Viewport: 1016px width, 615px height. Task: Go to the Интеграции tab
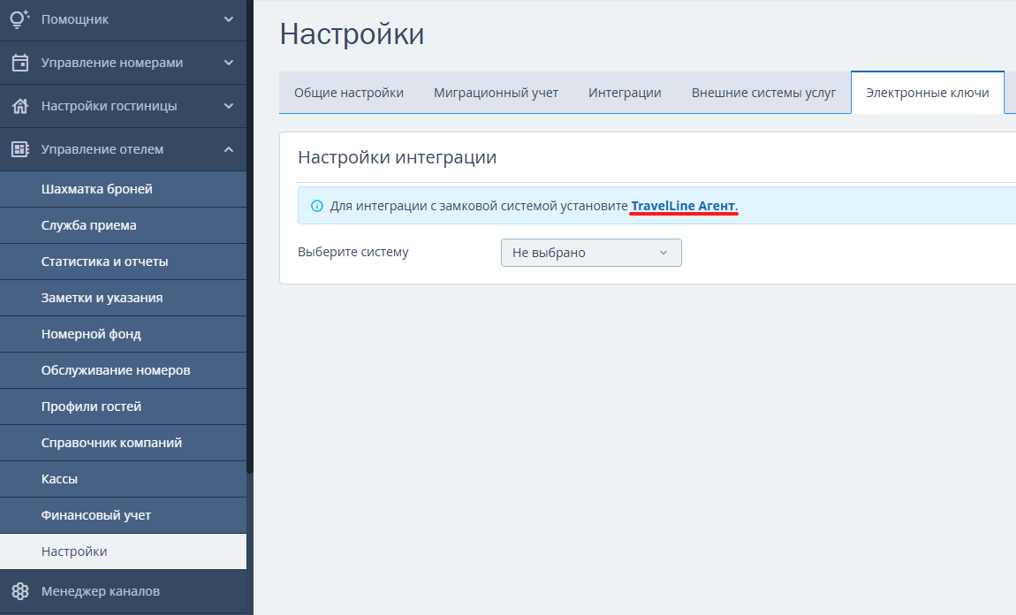click(x=625, y=93)
